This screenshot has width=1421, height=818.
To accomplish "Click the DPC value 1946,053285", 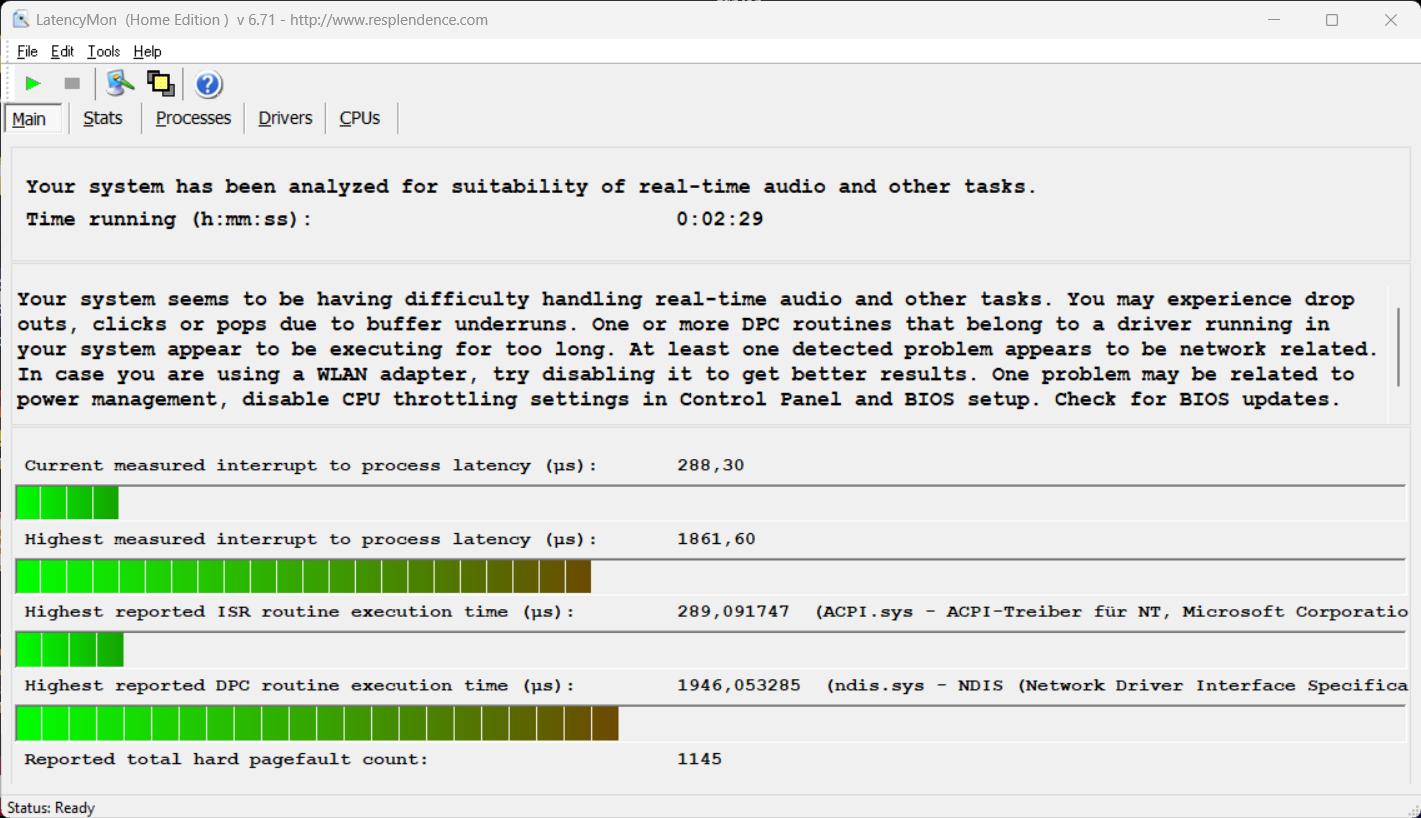I will pyautogui.click(x=739, y=685).
